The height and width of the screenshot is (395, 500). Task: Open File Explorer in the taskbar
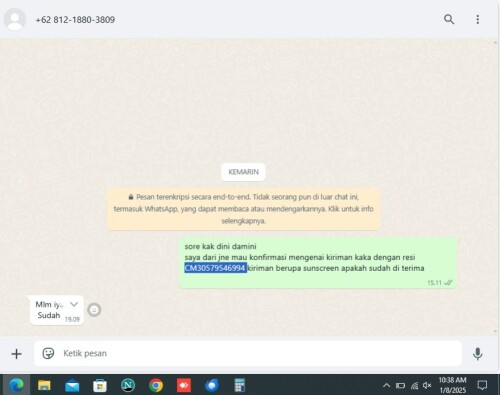click(44, 386)
